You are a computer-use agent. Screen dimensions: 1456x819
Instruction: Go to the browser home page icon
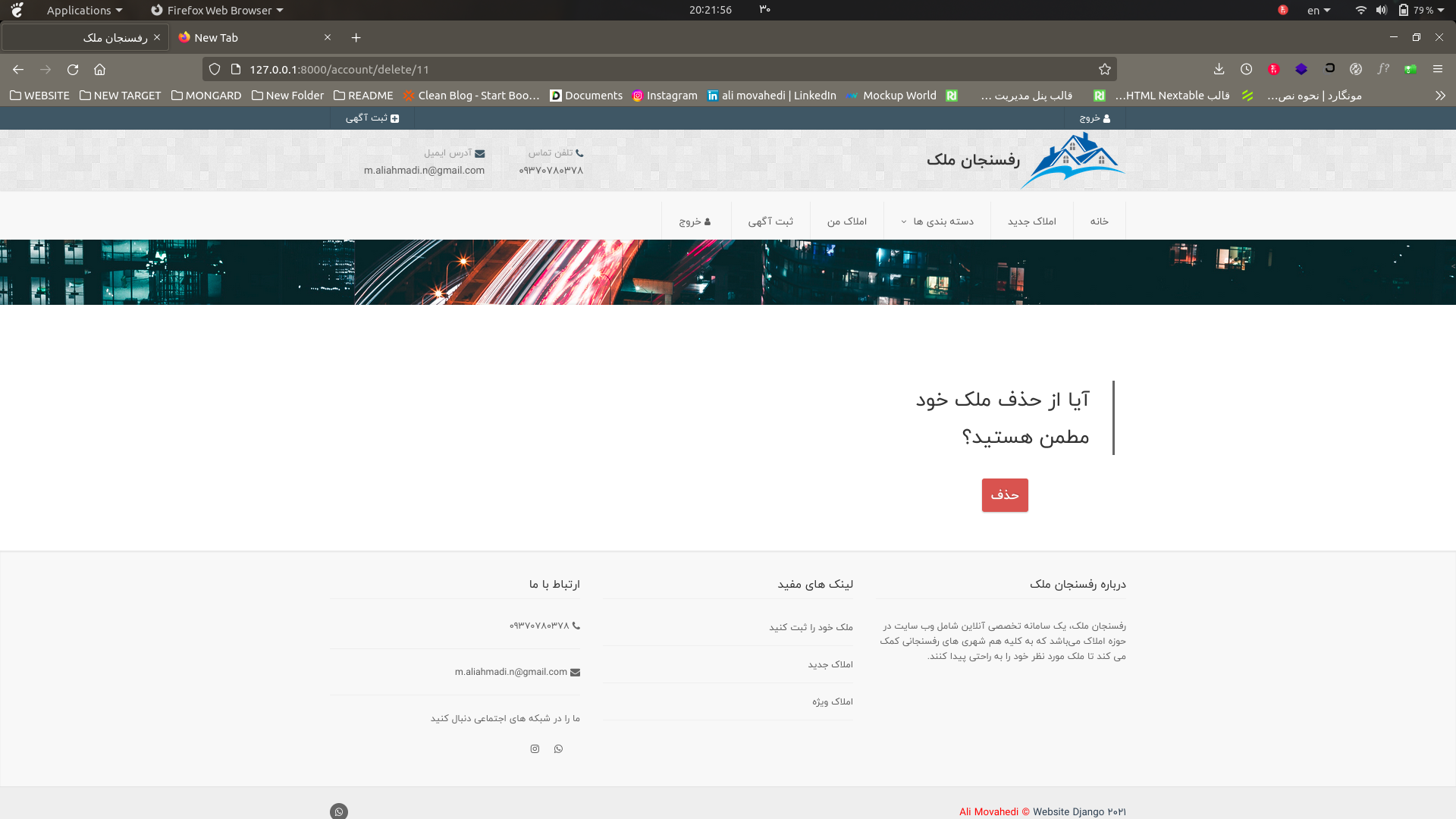point(99,69)
